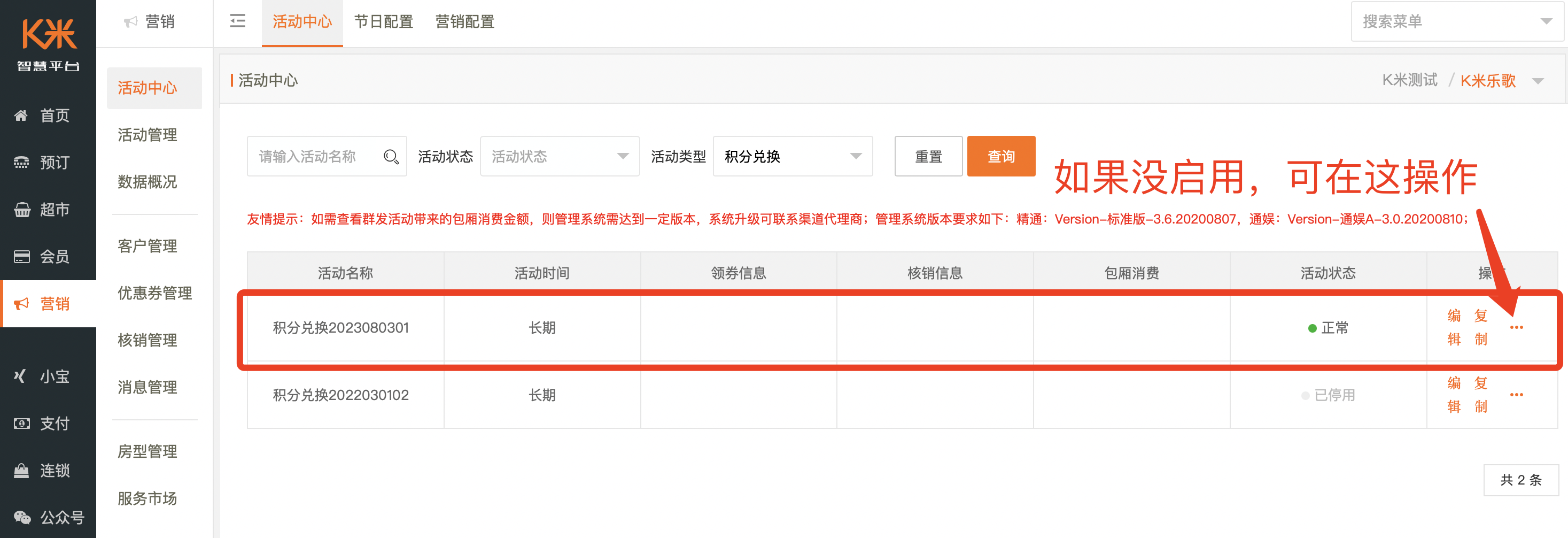The image size is (1568, 538).
Task: Open 连锁 chain icon in sidebar
Action: point(21,471)
